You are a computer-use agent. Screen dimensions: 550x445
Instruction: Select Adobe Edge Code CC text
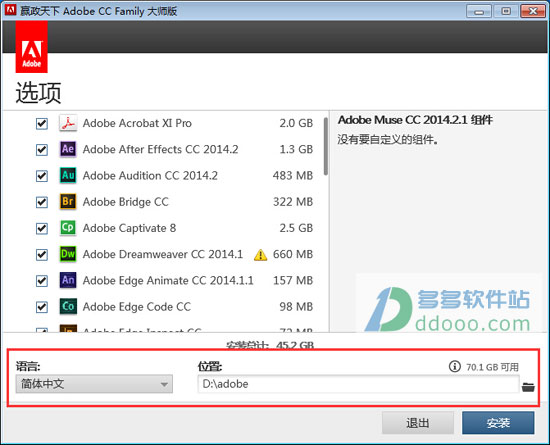point(137,307)
